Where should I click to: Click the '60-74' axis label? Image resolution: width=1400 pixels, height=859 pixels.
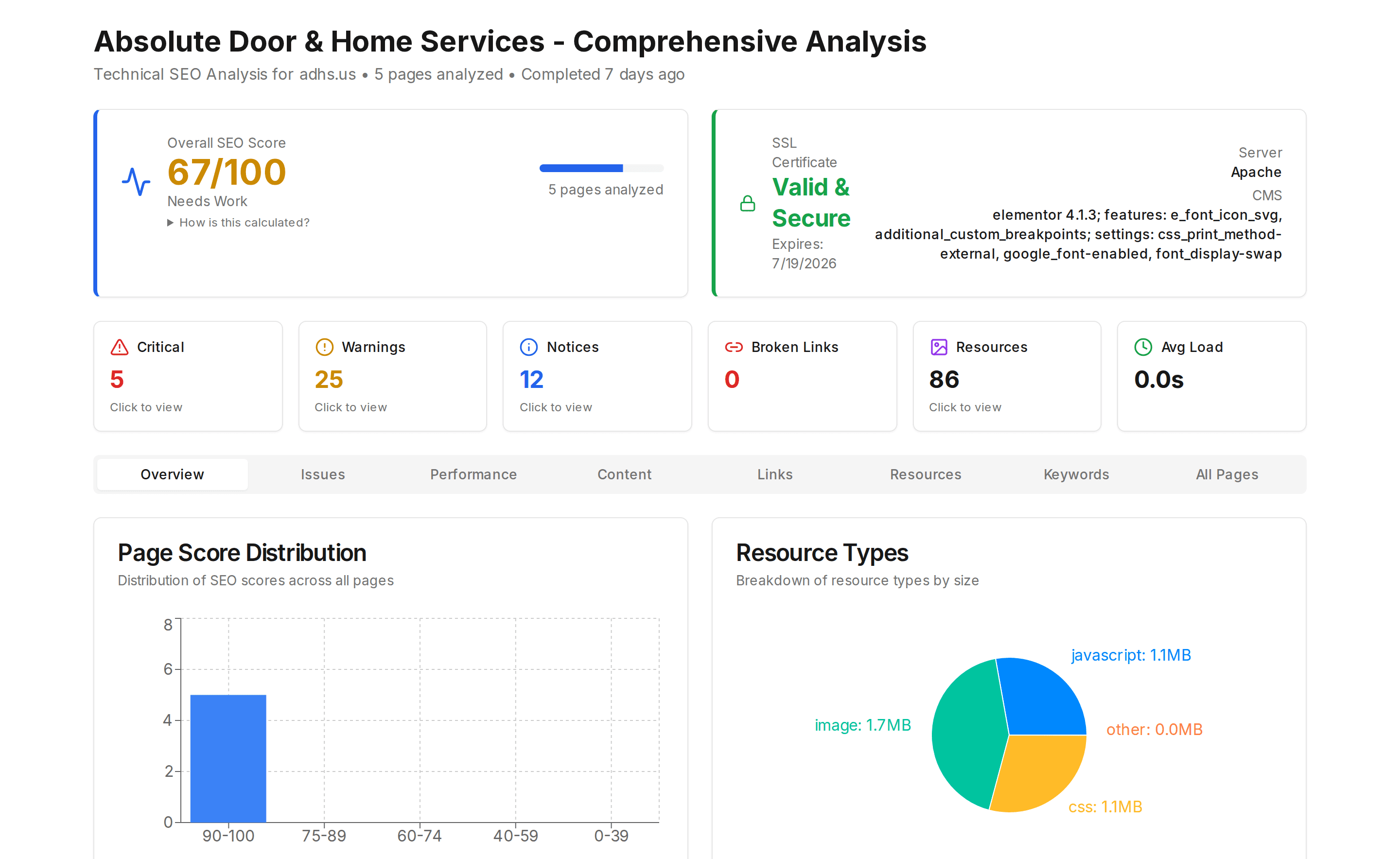pyautogui.click(x=420, y=836)
